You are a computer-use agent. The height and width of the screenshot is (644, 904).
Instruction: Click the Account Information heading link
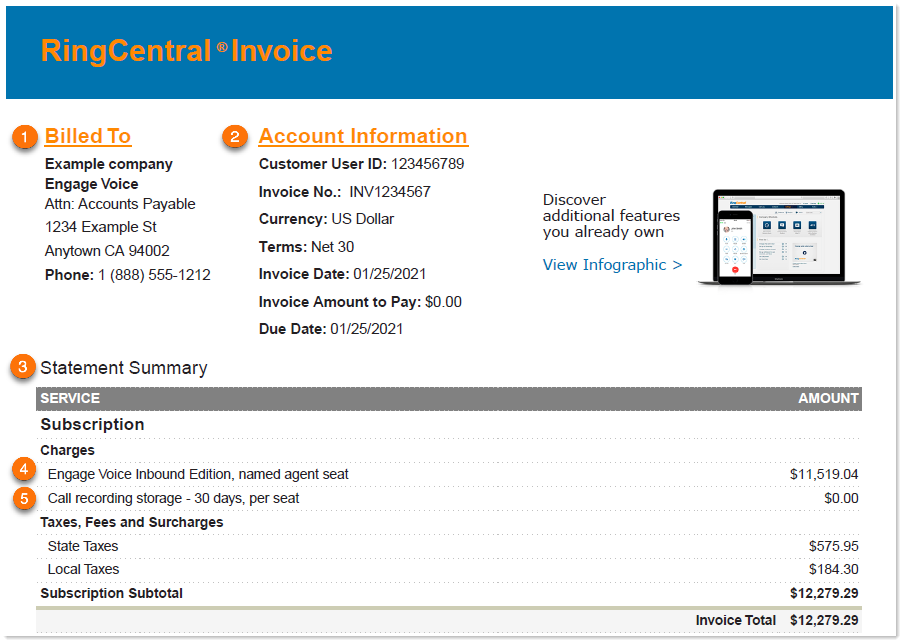coord(363,136)
